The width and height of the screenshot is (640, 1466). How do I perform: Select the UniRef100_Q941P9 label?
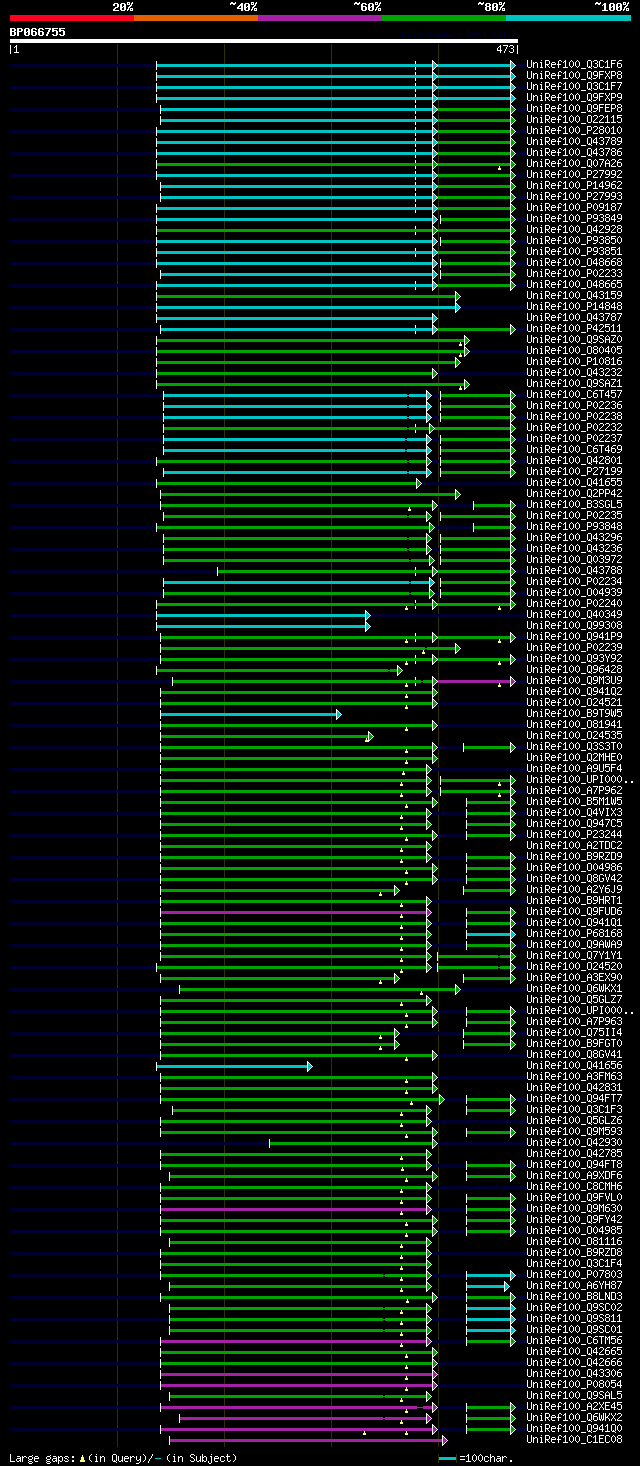coord(574,636)
